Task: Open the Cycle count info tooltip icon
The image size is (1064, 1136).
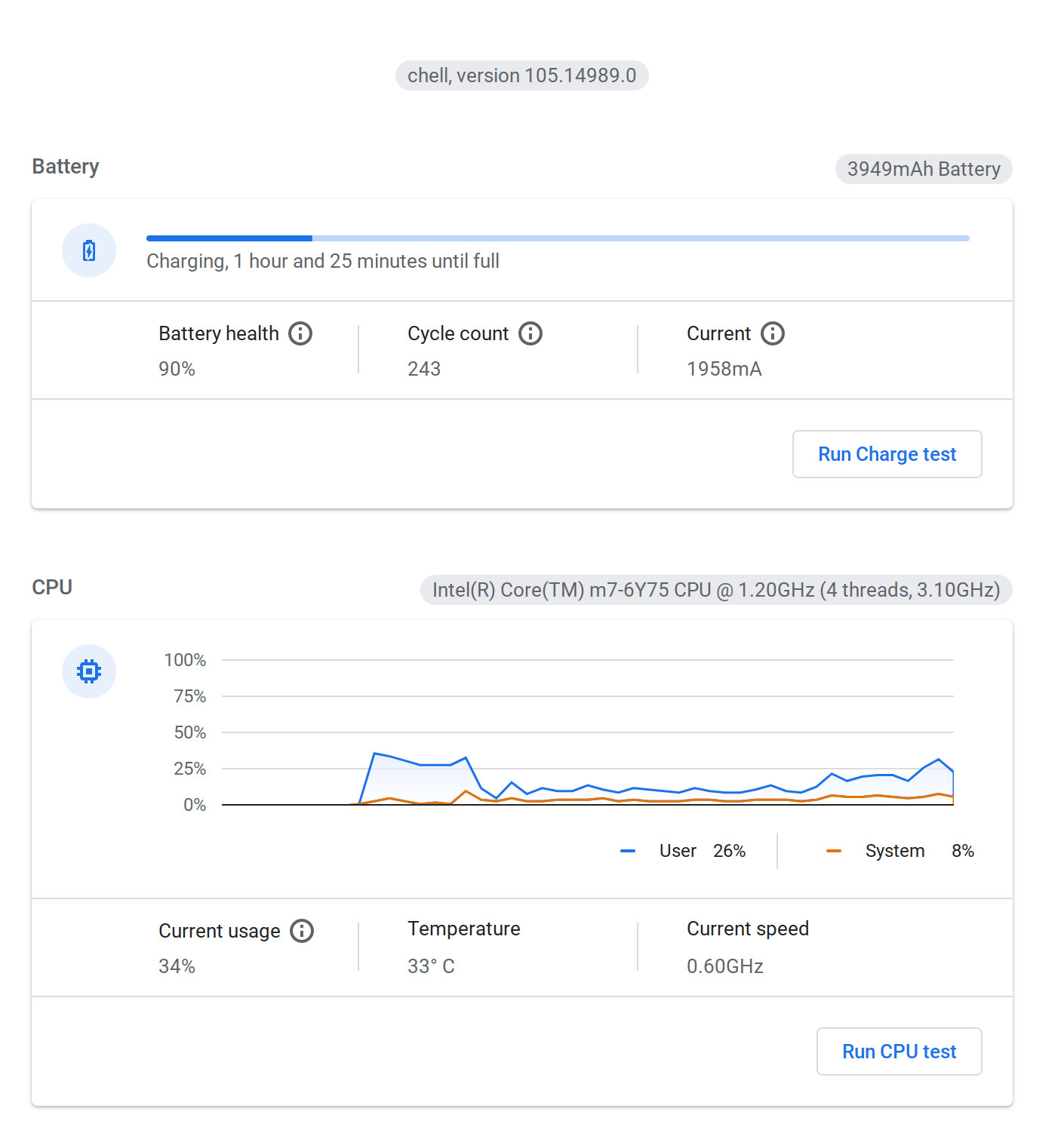Action: pyautogui.click(x=530, y=333)
